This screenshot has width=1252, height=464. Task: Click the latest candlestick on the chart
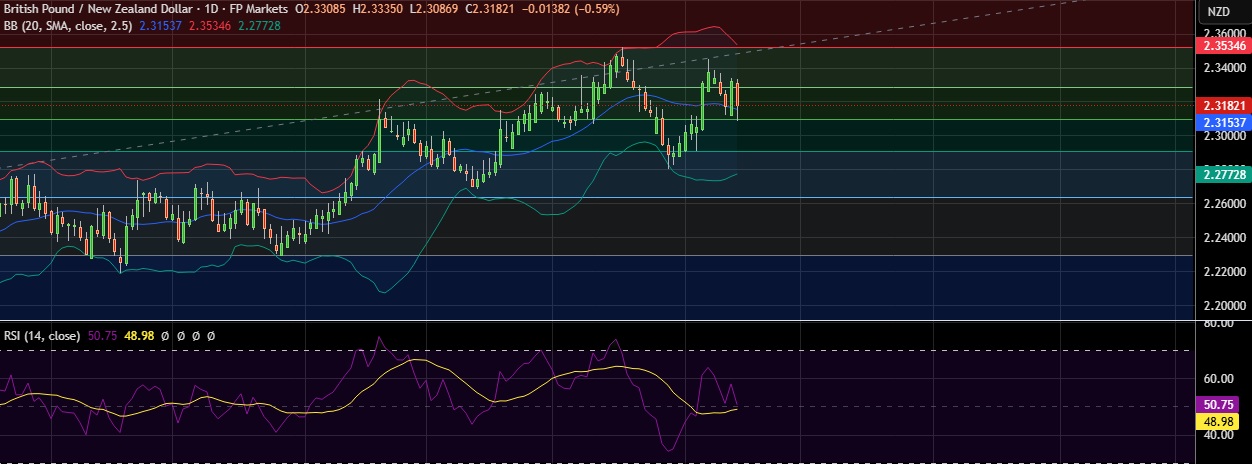pos(737,95)
